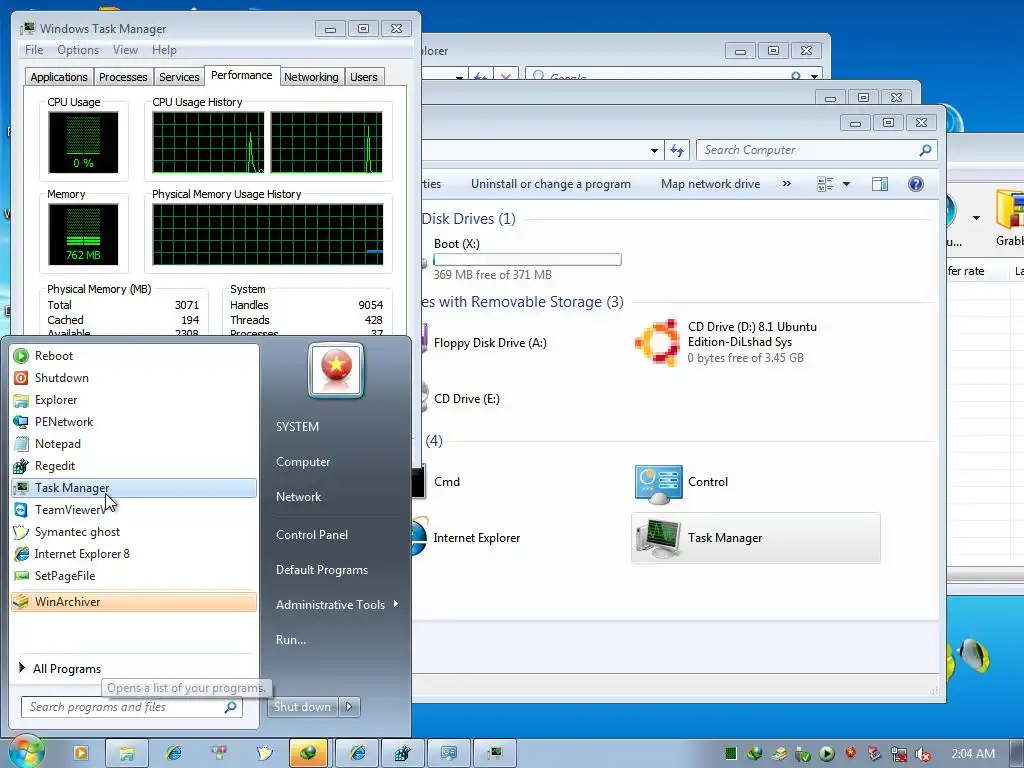
Task: Open the view options dropdown arrow
Action: click(846, 184)
